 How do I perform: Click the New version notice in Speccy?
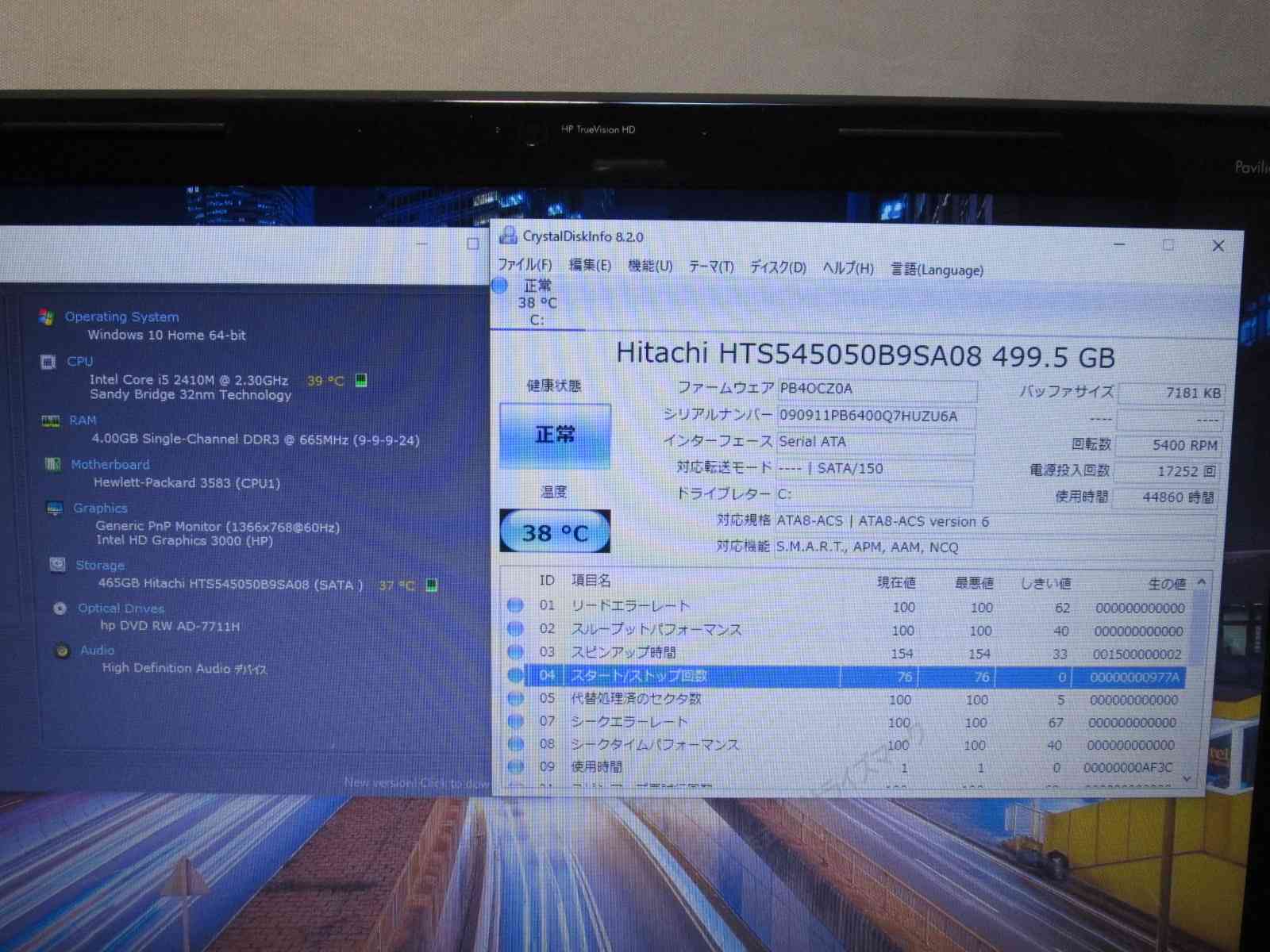(417, 783)
